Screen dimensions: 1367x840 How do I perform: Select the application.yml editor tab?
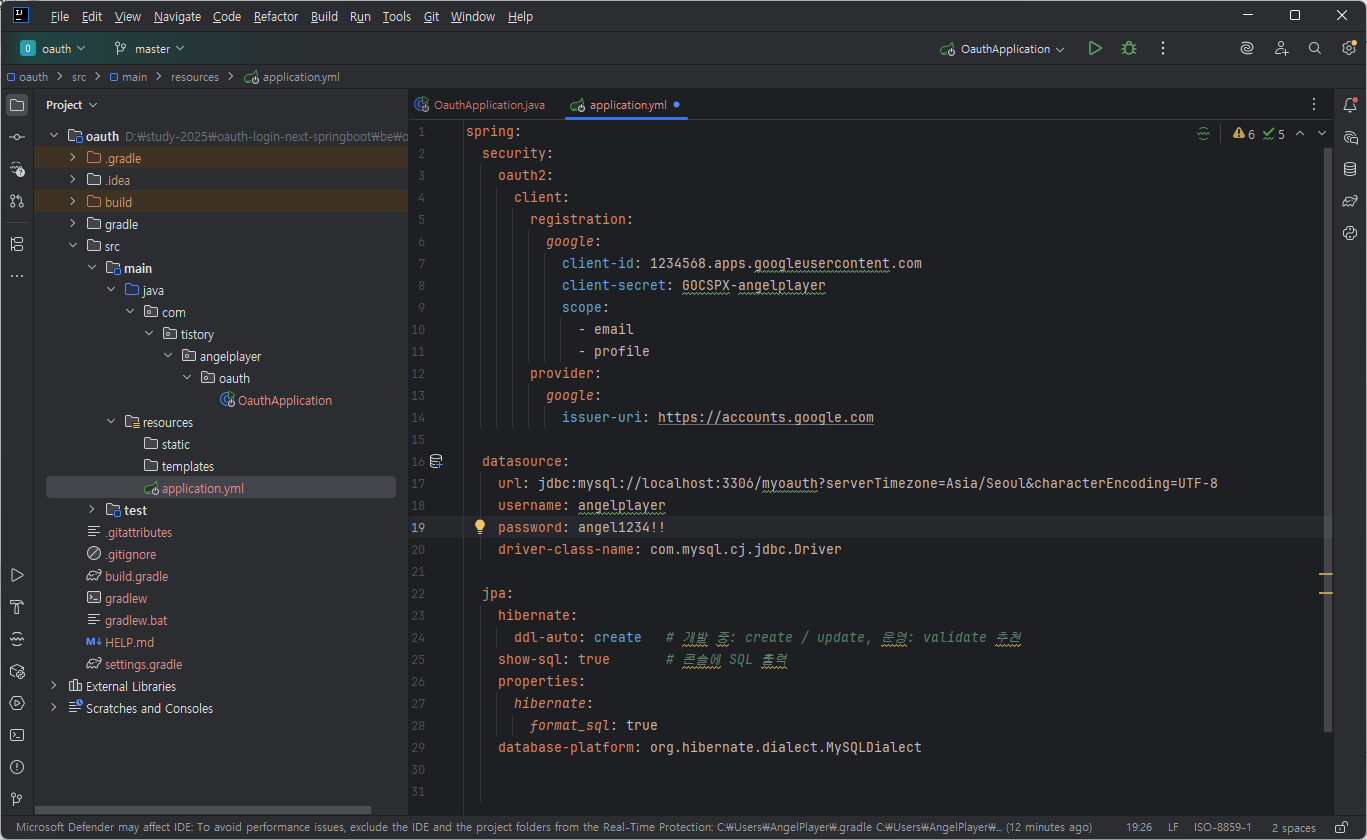tap(626, 105)
